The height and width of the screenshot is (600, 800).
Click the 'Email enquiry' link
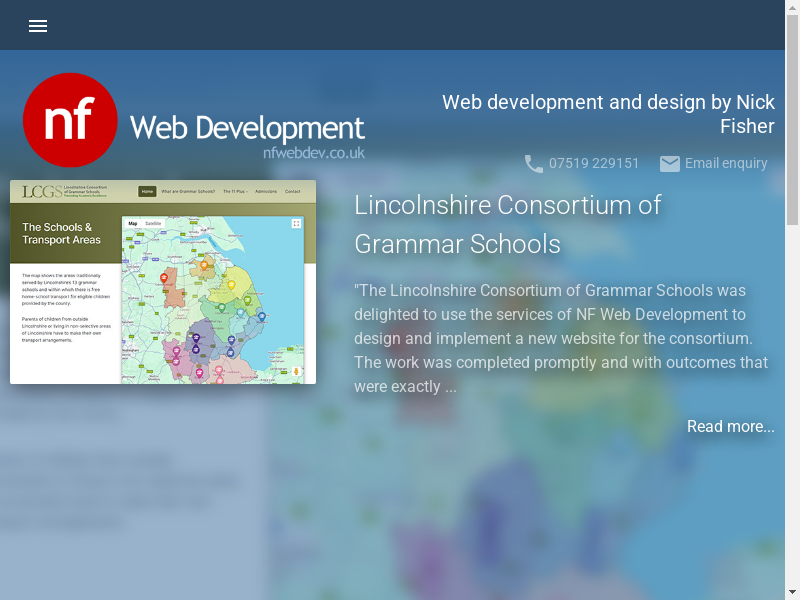726,164
